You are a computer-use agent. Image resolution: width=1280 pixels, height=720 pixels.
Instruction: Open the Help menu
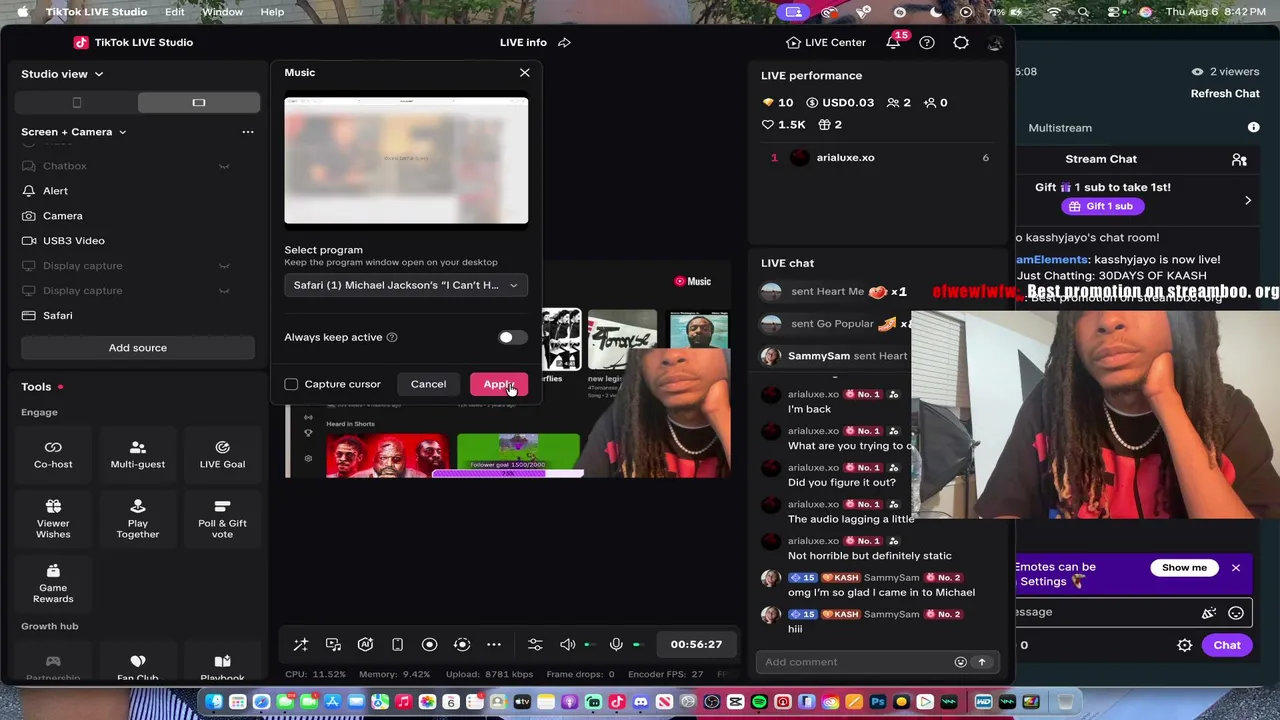pyautogui.click(x=272, y=12)
